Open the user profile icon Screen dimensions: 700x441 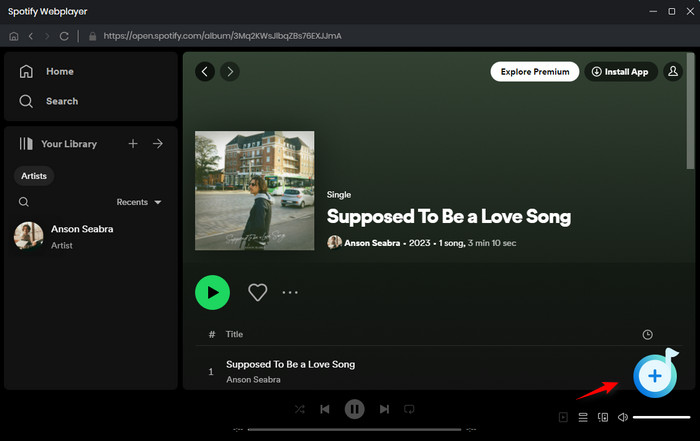pyautogui.click(x=673, y=71)
